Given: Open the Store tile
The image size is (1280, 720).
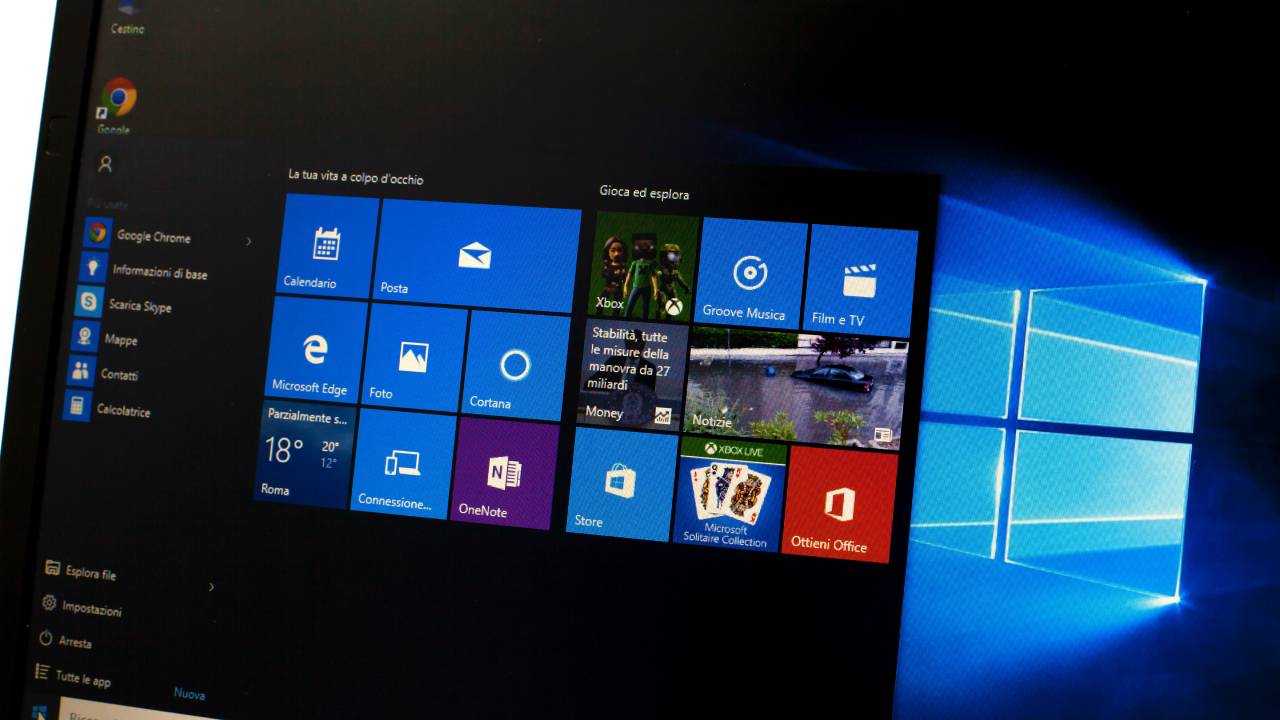Looking at the screenshot, I should [623, 483].
